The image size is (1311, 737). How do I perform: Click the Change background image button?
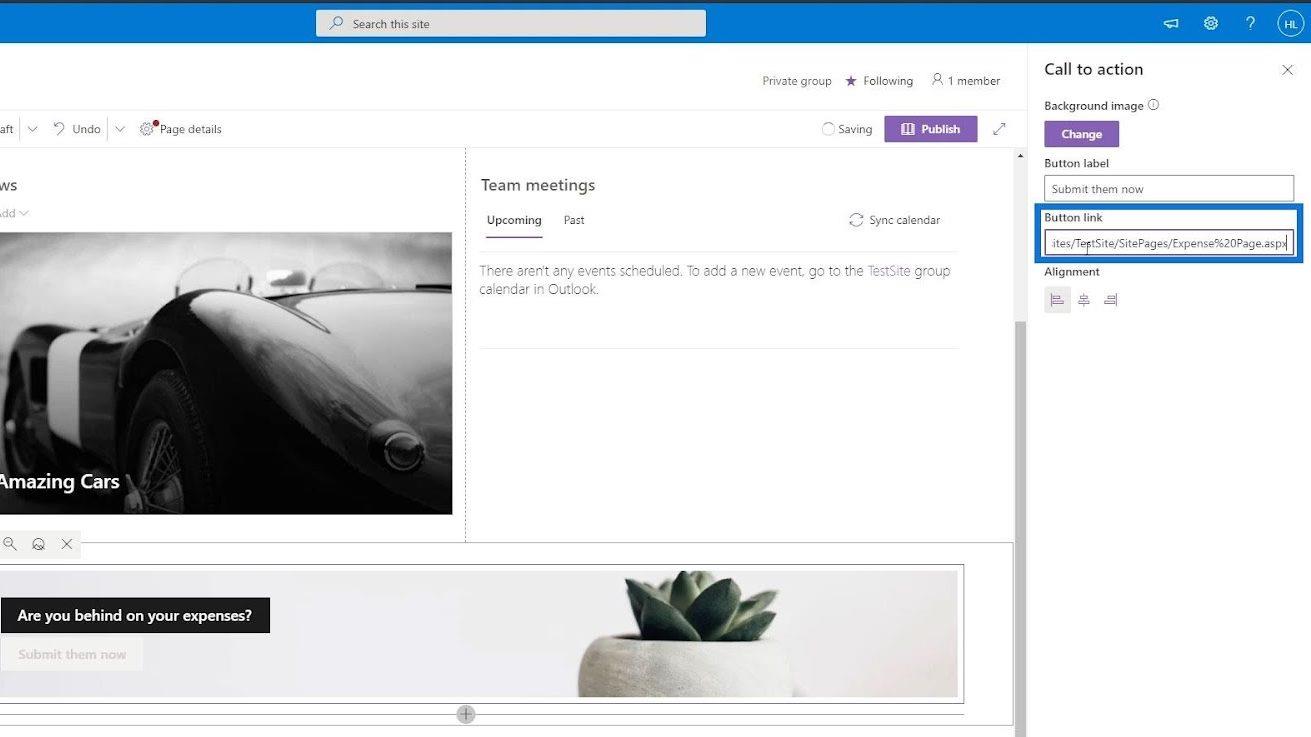coord(1081,134)
